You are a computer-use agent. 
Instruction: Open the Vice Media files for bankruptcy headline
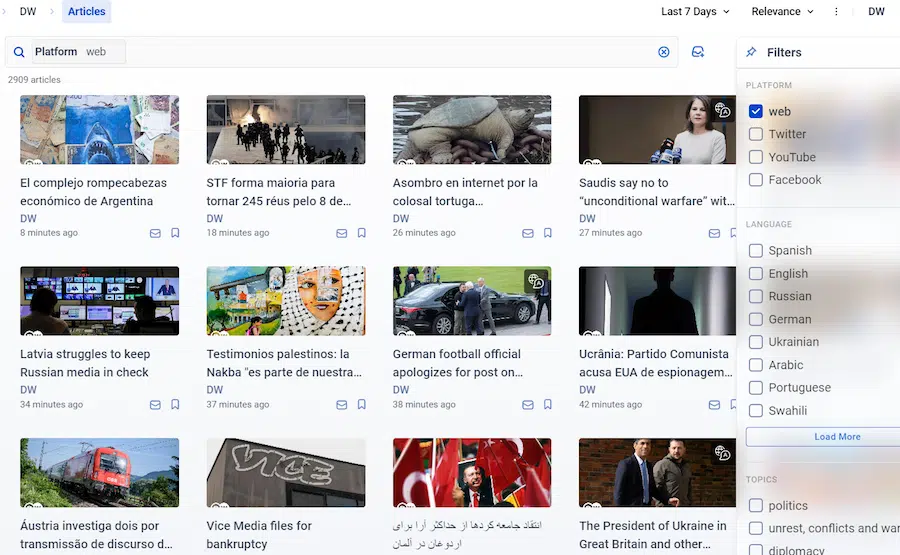[x=259, y=534]
